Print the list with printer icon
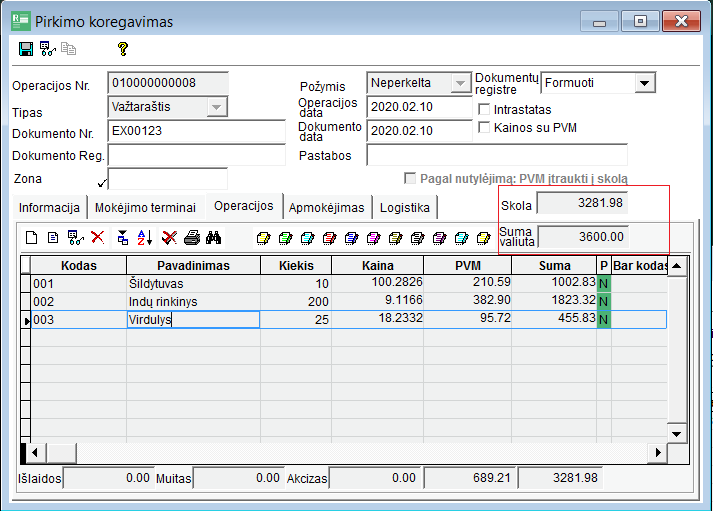The width and height of the screenshot is (713, 511). tap(192, 237)
